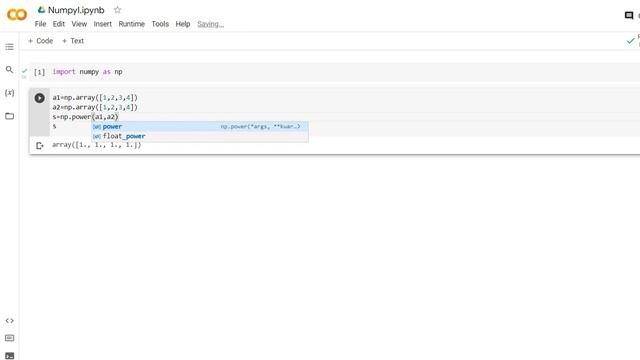Open the Runtime menu
640x360 pixels.
131,24
